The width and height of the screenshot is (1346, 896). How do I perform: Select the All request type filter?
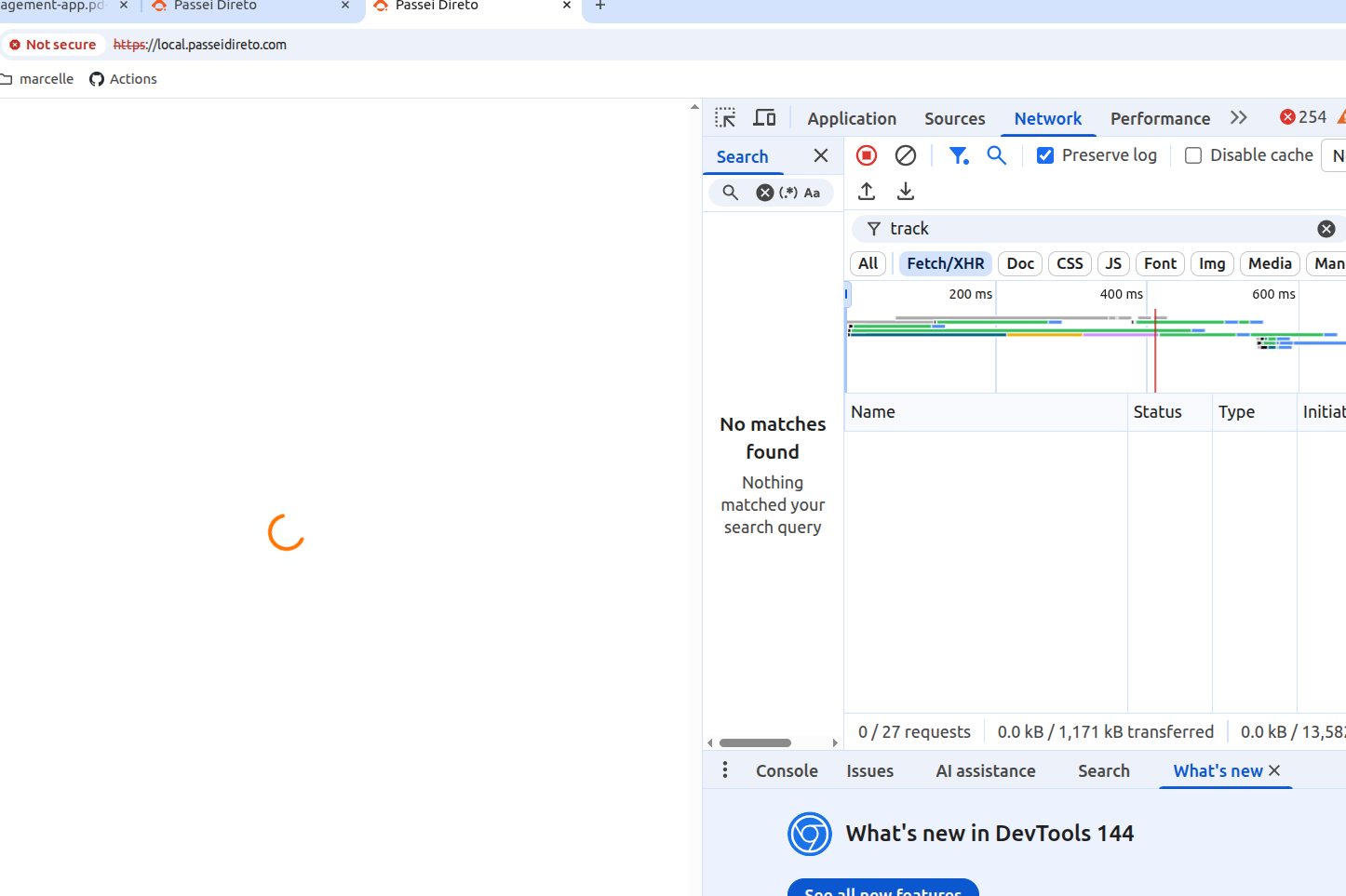tap(868, 264)
